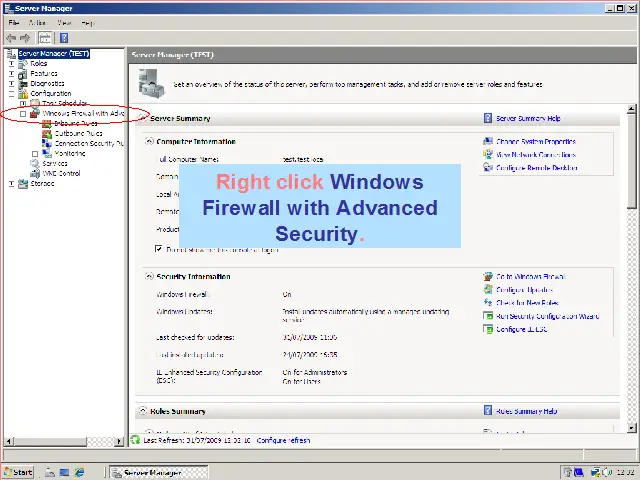Click the Configure refresh link
Viewport: 640px width, 480px height.
click(283, 440)
